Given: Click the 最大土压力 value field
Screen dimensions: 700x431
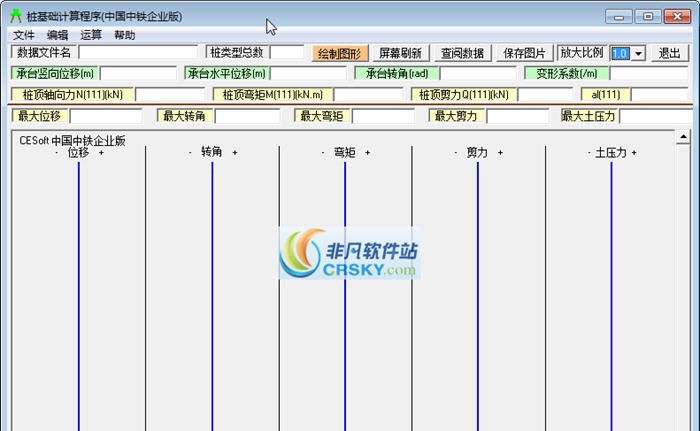Looking at the screenshot, I should [x=656, y=116].
